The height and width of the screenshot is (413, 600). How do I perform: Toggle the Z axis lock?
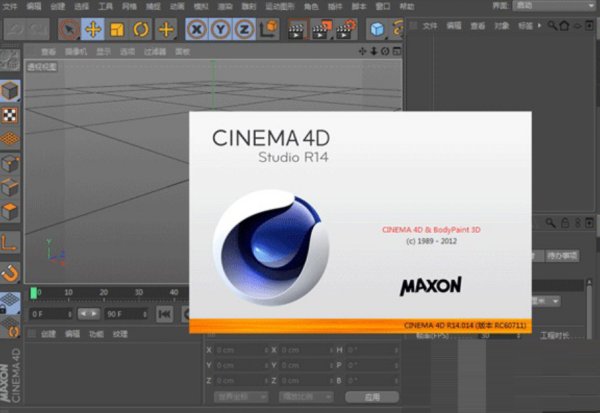[244, 29]
